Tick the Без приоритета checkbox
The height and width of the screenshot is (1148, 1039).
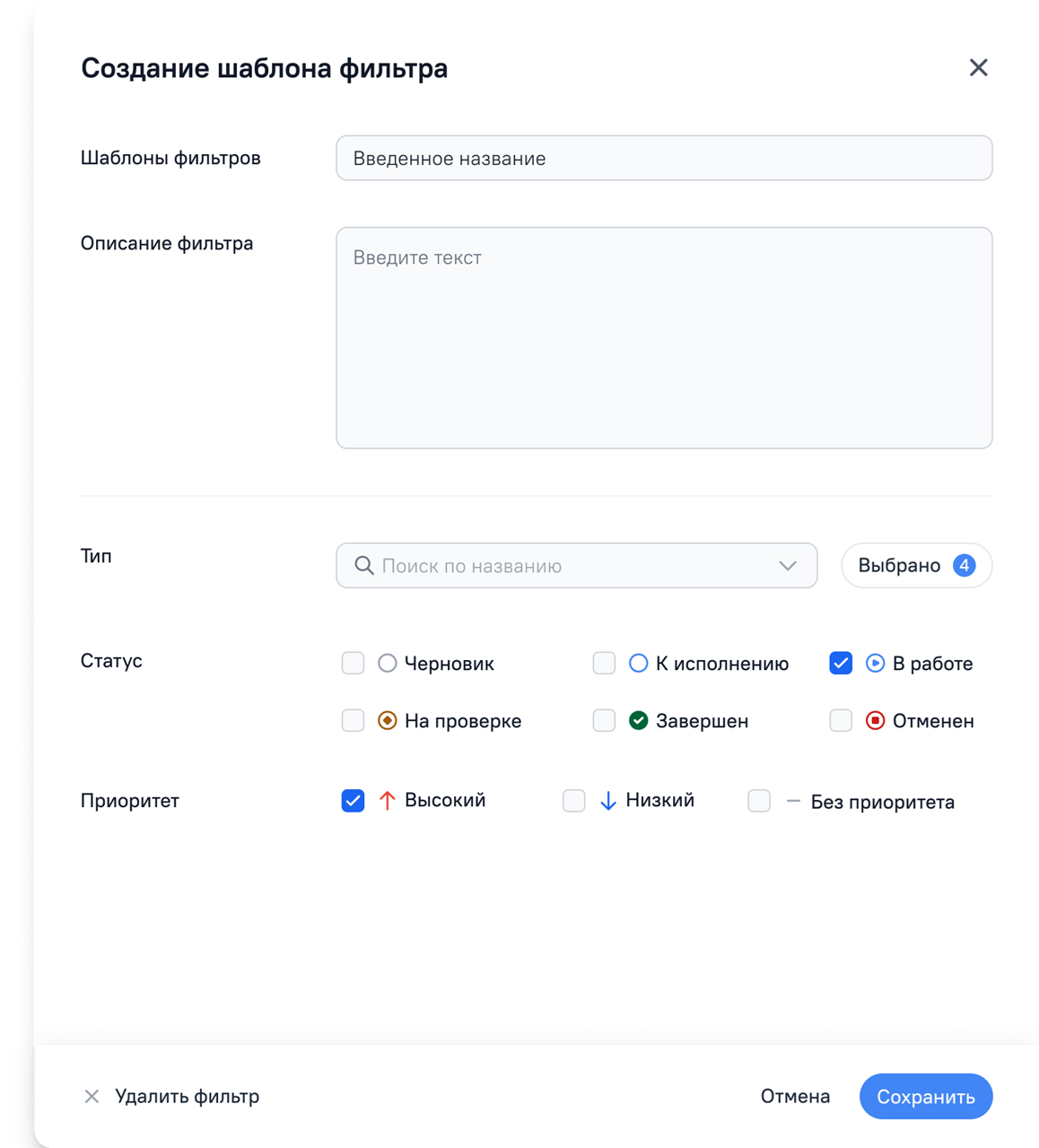[x=759, y=801]
